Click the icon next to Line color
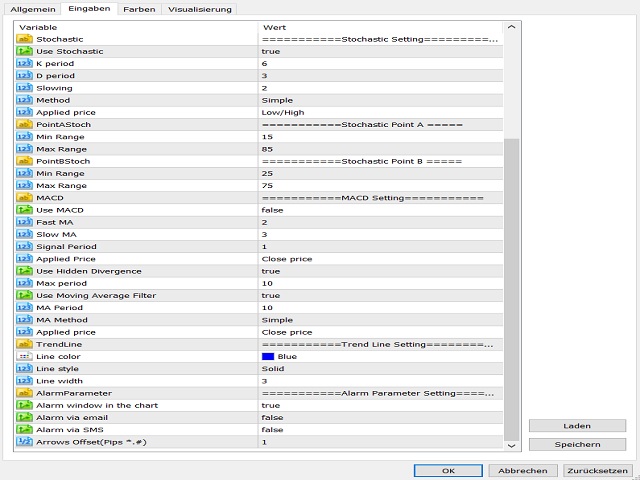This screenshot has height=480, width=640. click(25, 356)
